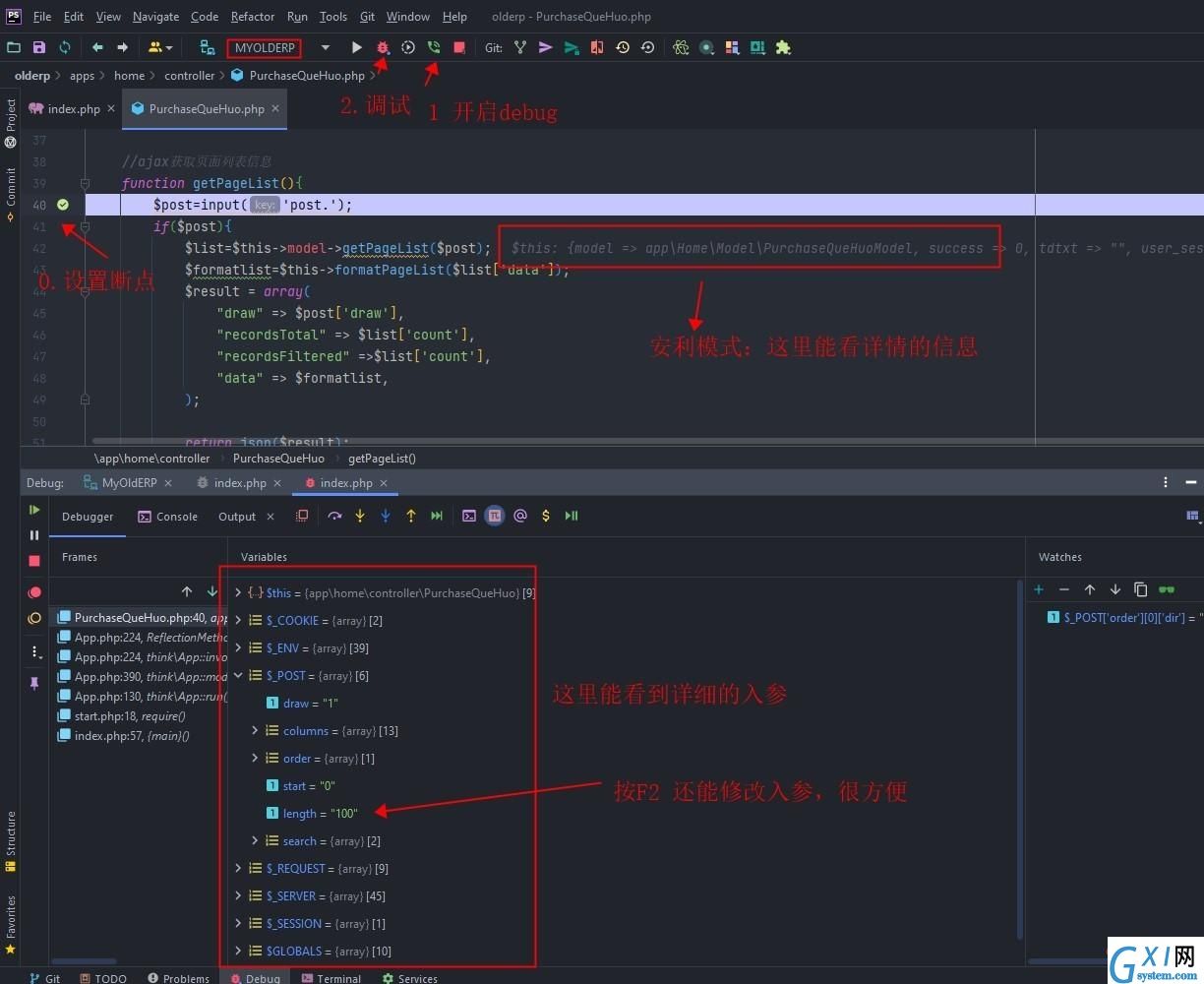Click the Synchronize/reload toolbar icon
Screen dimensions: 1204x984
(x=65, y=47)
